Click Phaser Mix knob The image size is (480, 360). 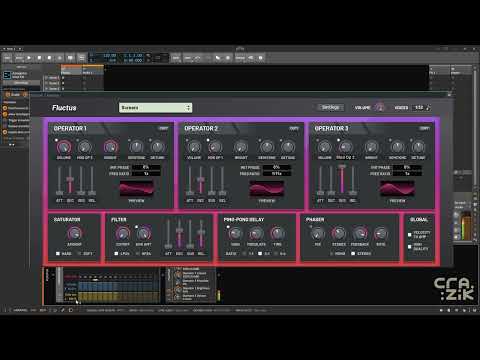318,234
